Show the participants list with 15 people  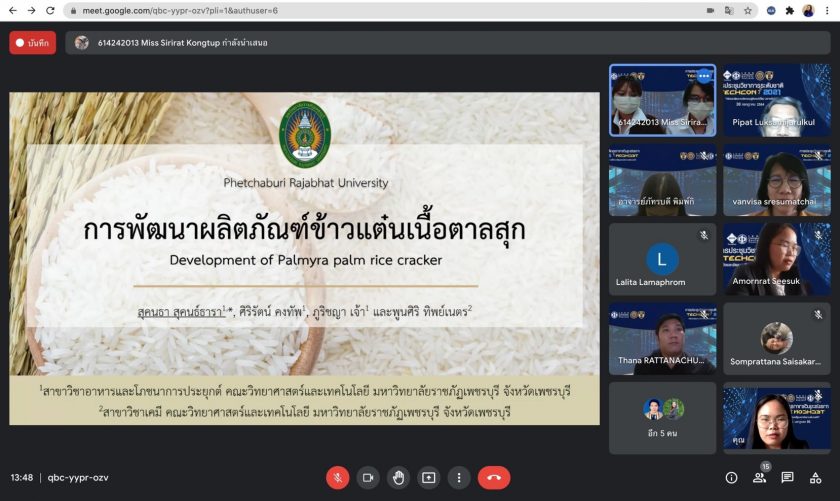pyautogui.click(x=759, y=478)
